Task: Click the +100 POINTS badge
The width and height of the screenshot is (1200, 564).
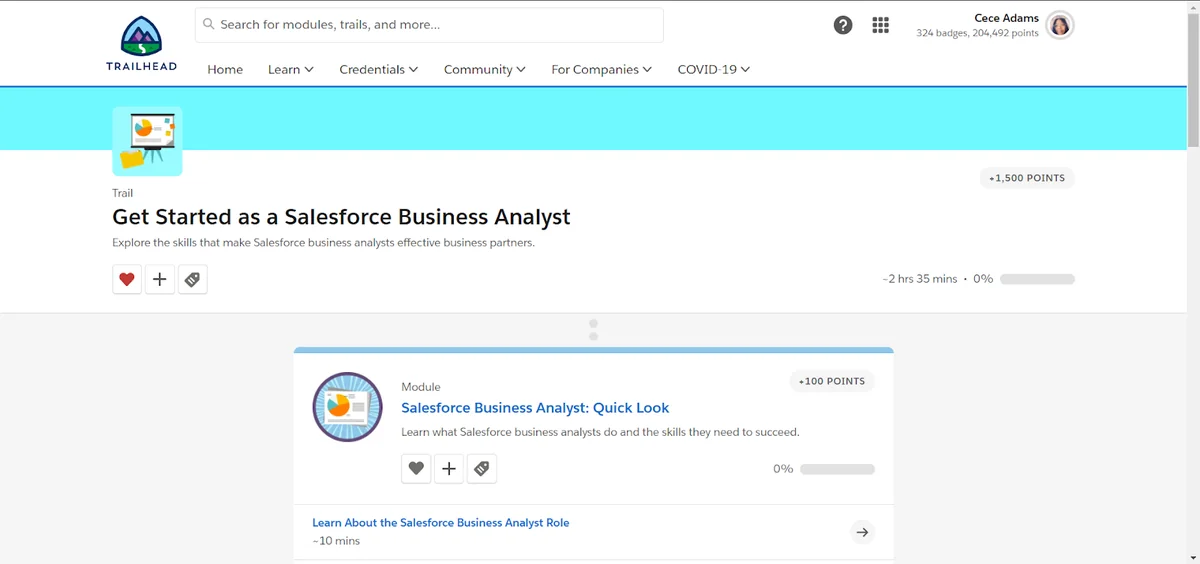Action: tap(832, 381)
